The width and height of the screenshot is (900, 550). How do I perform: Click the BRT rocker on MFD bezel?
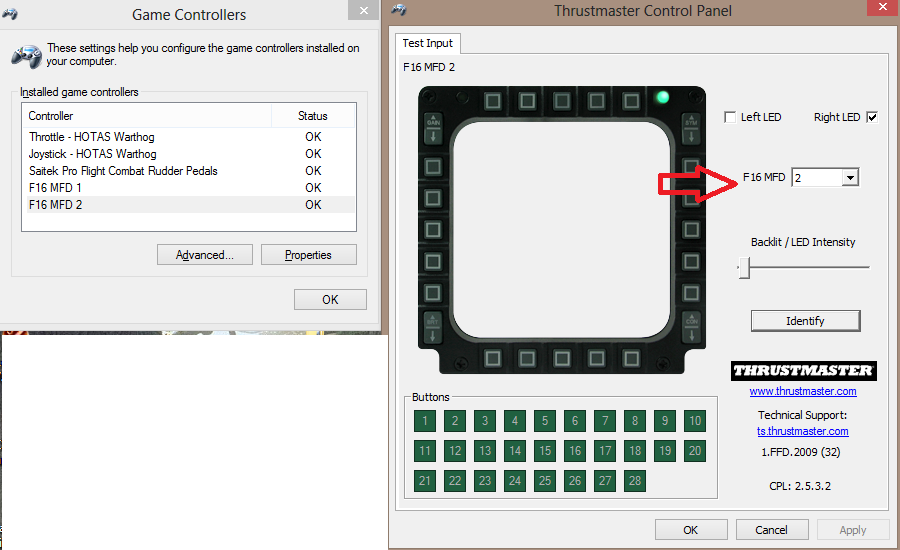coord(433,328)
